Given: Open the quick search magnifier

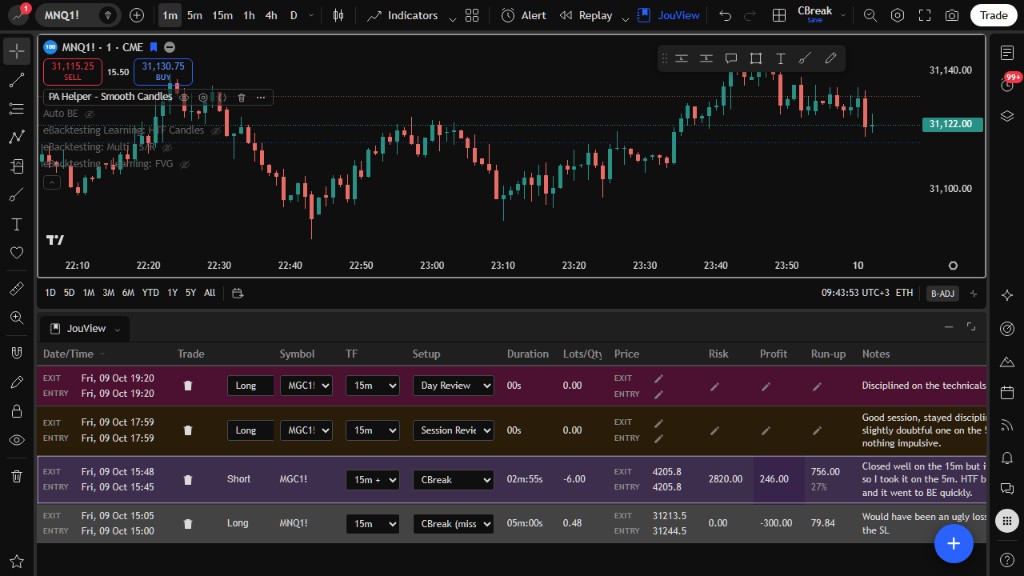Looking at the screenshot, I should click(x=870, y=15).
